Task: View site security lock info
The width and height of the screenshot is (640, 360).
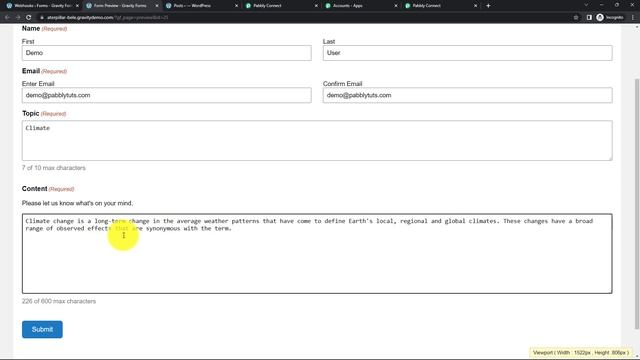Action: tap(42, 18)
